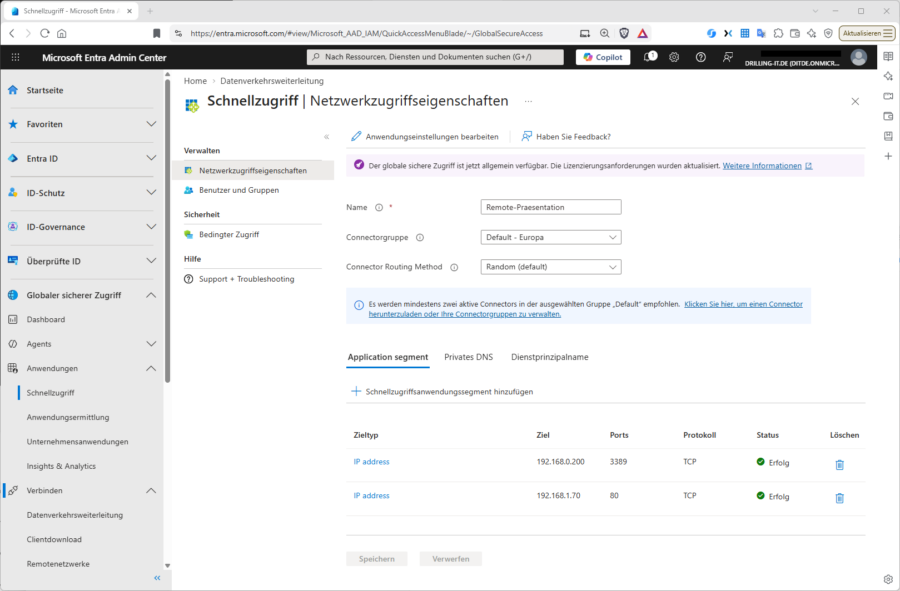
Task: Open the account avatar menu
Action: click(x=859, y=57)
